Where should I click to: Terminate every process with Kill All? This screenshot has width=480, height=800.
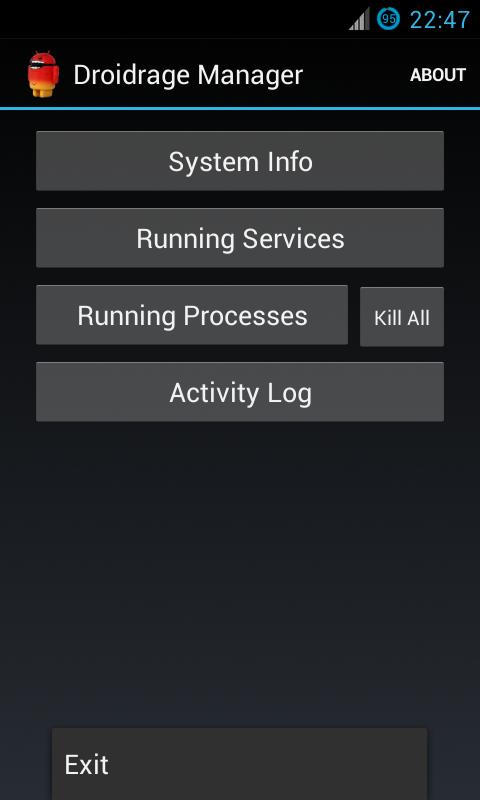[402, 317]
